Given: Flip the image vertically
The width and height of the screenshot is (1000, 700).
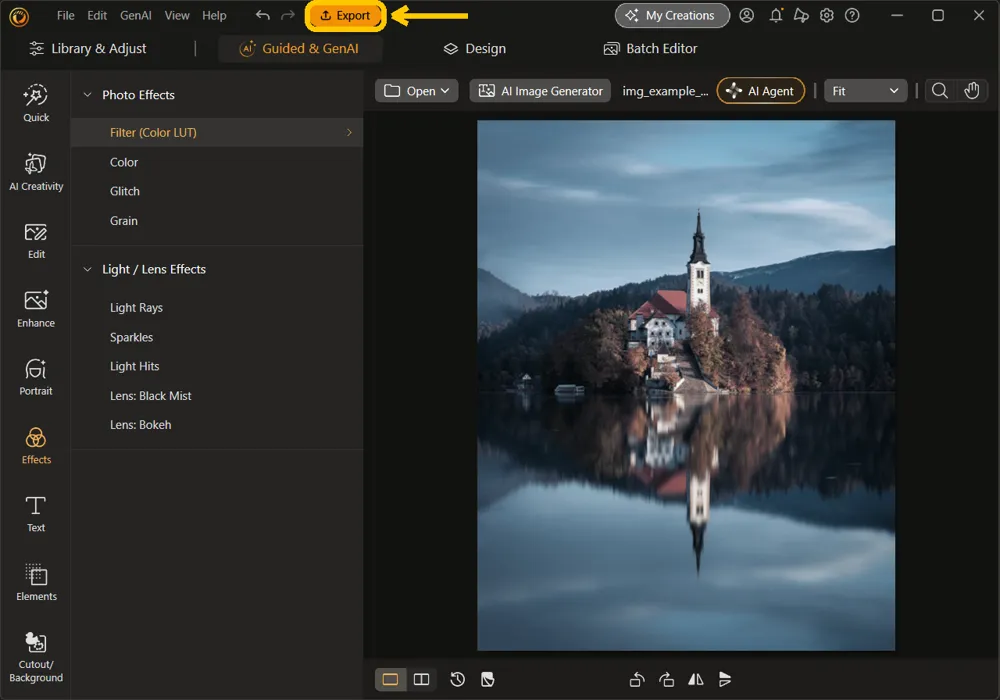Looking at the screenshot, I should [725, 680].
